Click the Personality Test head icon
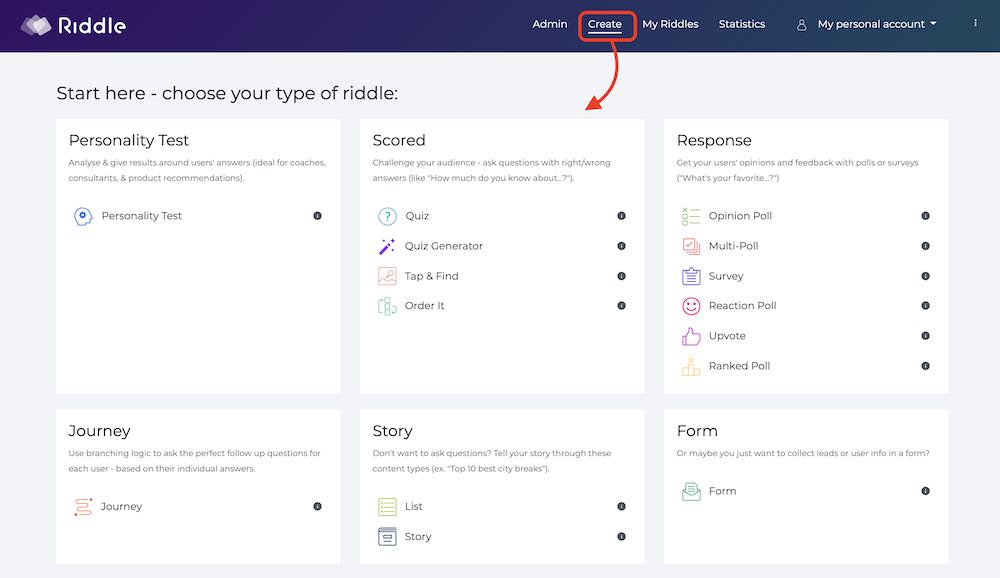The image size is (1000, 578). point(83,216)
